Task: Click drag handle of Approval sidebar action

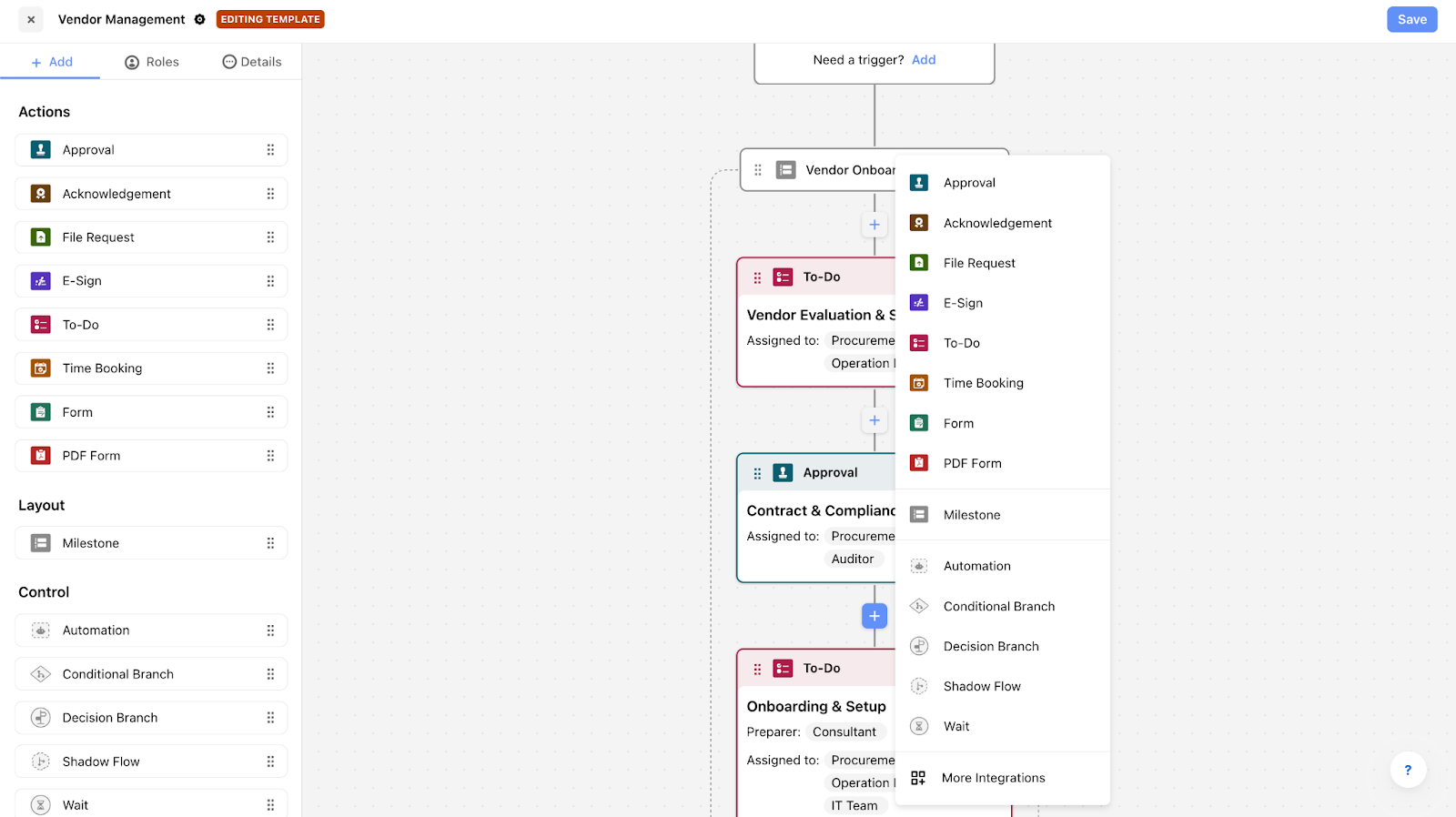Action: tap(270, 150)
